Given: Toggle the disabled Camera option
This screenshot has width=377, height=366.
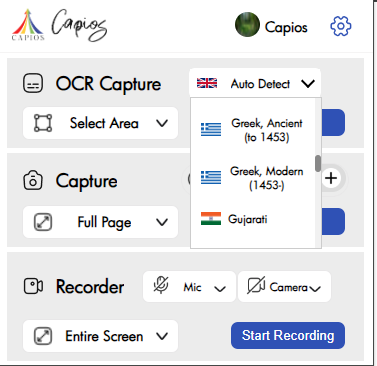Looking at the screenshot, I should (x=256, y=285).
